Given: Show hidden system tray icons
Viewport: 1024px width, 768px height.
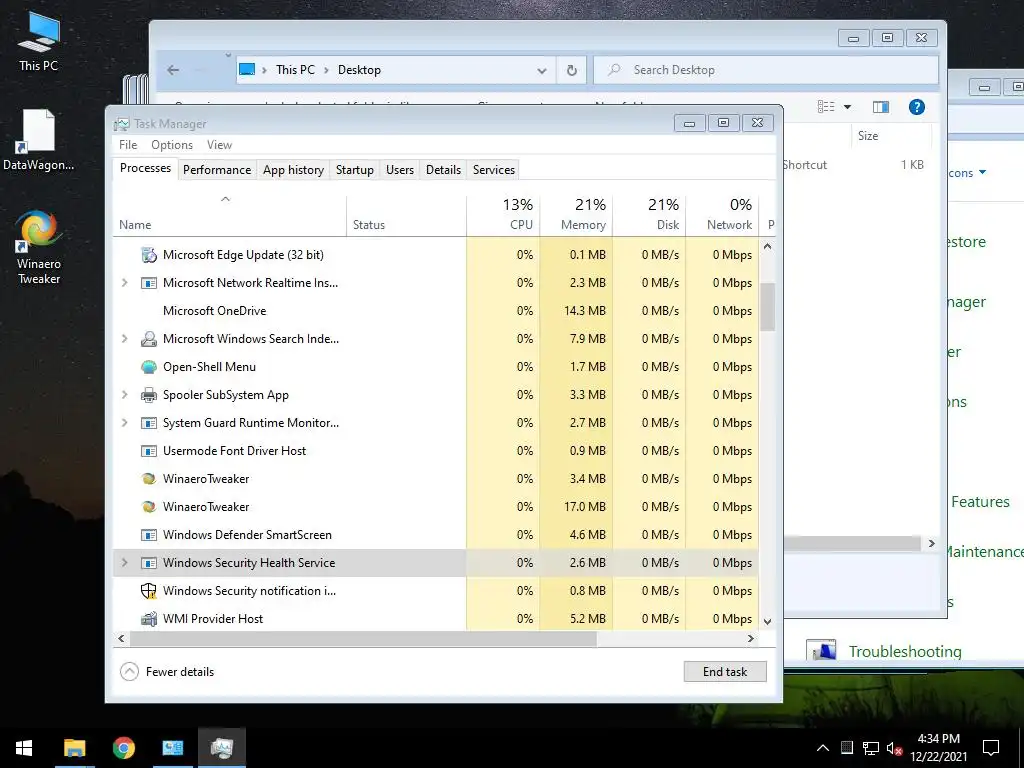Looking at the screenshot, I should tap(823, 748).
